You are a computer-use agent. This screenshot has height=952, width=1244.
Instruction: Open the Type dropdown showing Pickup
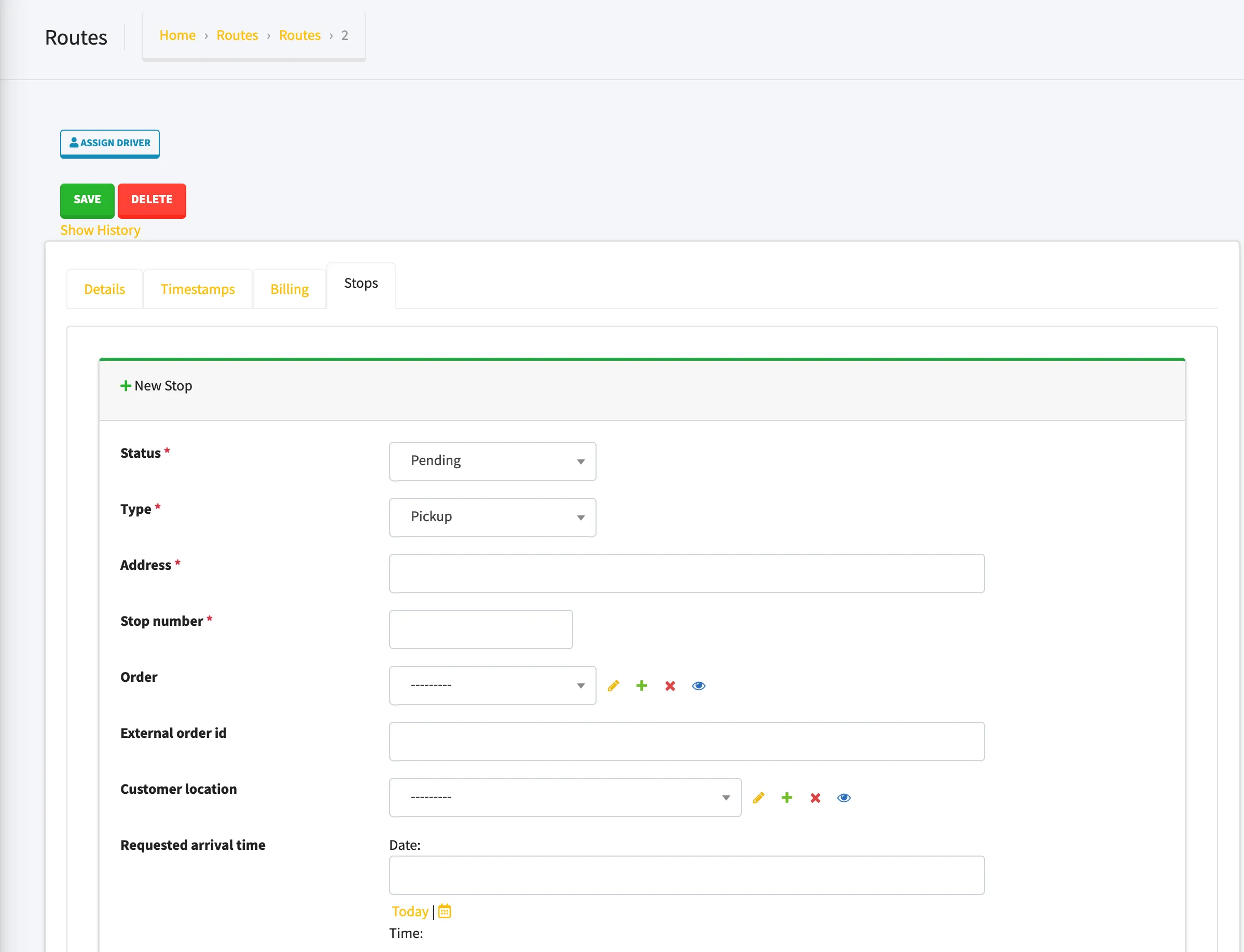click(x=492, y=517)
